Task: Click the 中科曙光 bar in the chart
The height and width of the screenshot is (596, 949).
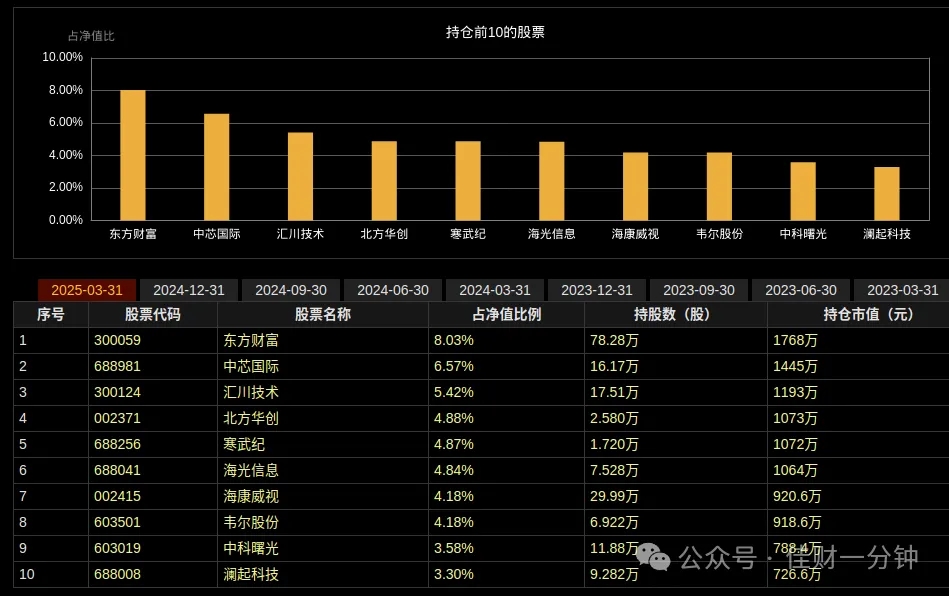Action: pyautogui.click(x=803, y=191)
